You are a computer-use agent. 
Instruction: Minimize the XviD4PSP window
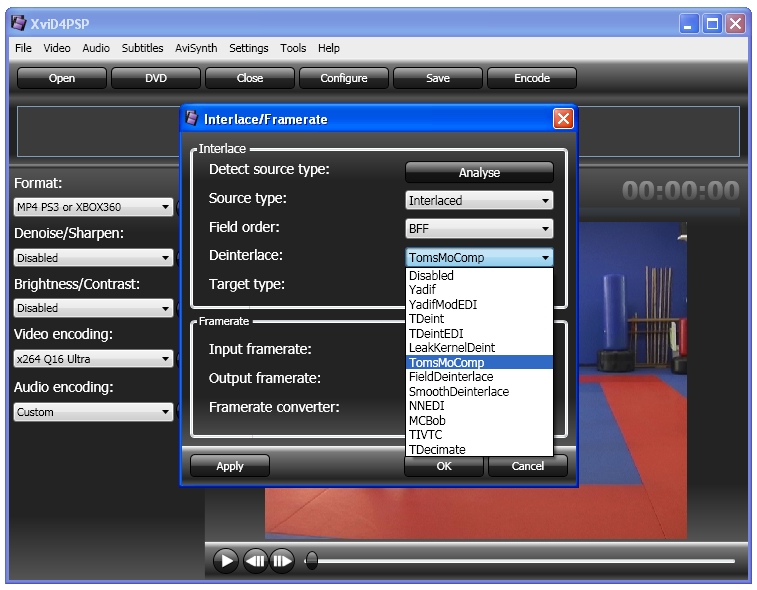(x=688, y=23)
